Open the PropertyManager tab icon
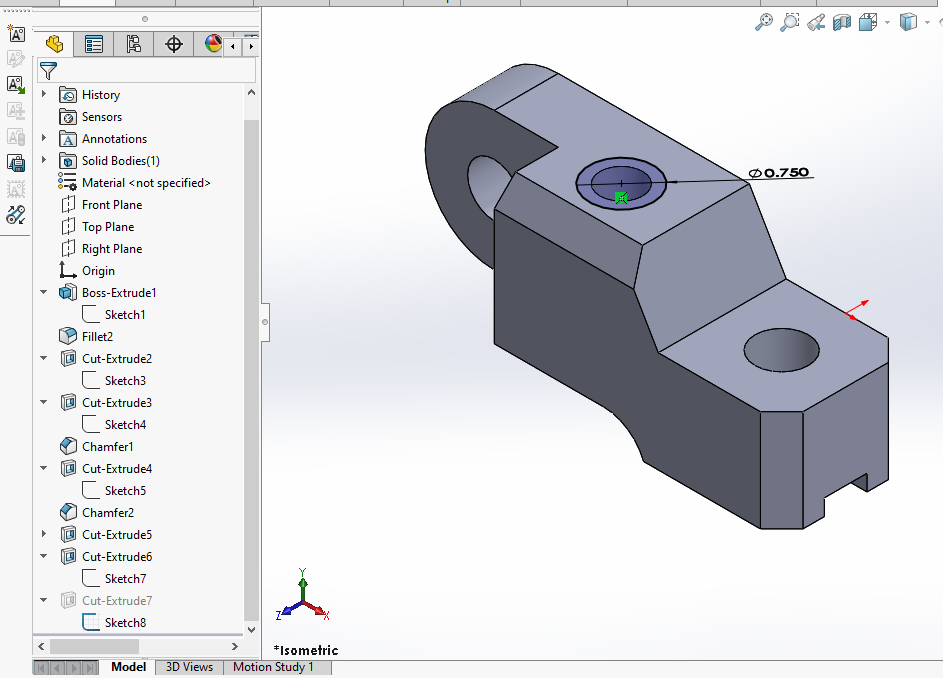Viewport: 943px width, 678px height. pyautogui.click(x=94, y=44)
